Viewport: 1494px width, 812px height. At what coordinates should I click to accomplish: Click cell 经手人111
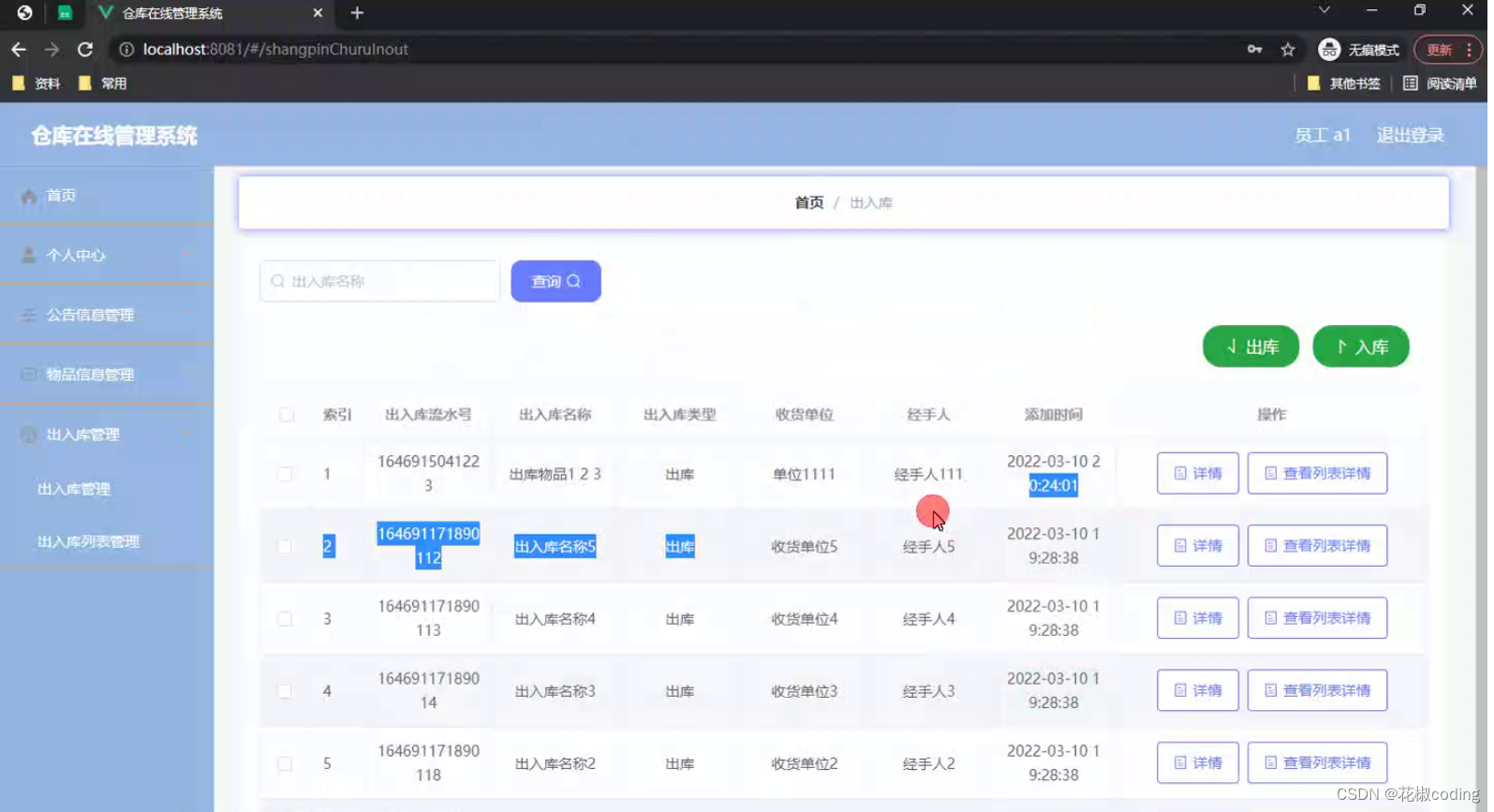pyautogui.click(x=928, y=474)
